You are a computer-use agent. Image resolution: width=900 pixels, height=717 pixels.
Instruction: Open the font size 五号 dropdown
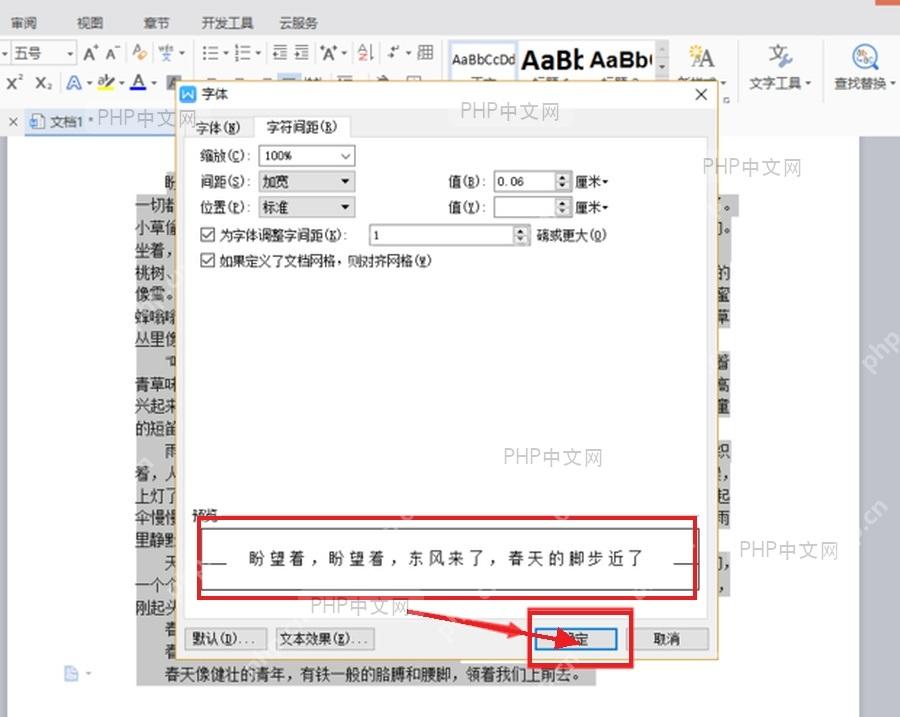click(71, 53)
